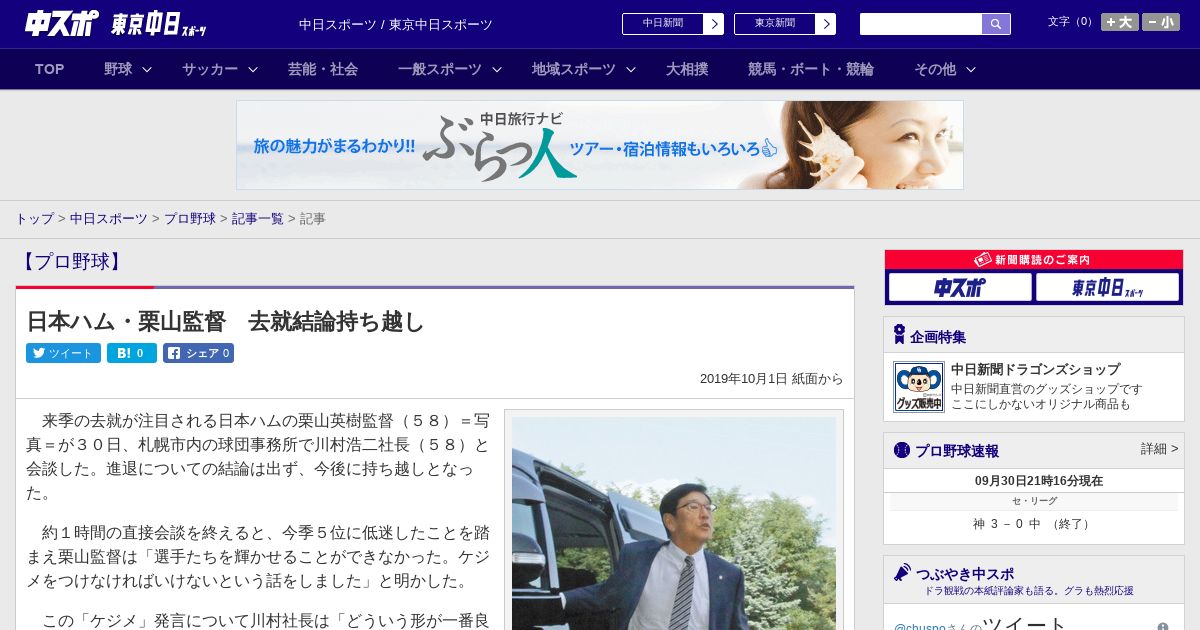Increase text size with +大 button

pyautogui.click(x=1119, y=22)
